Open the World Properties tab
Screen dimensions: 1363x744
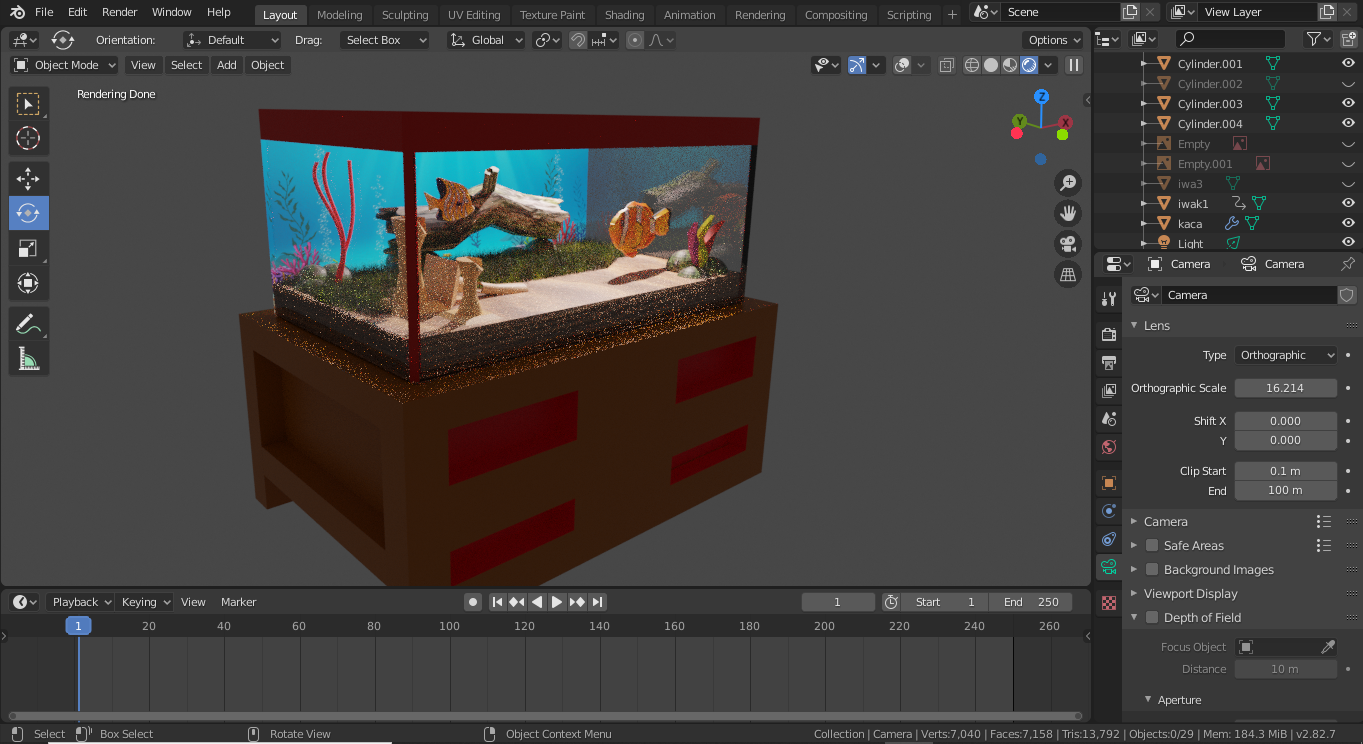[1107, 447]
